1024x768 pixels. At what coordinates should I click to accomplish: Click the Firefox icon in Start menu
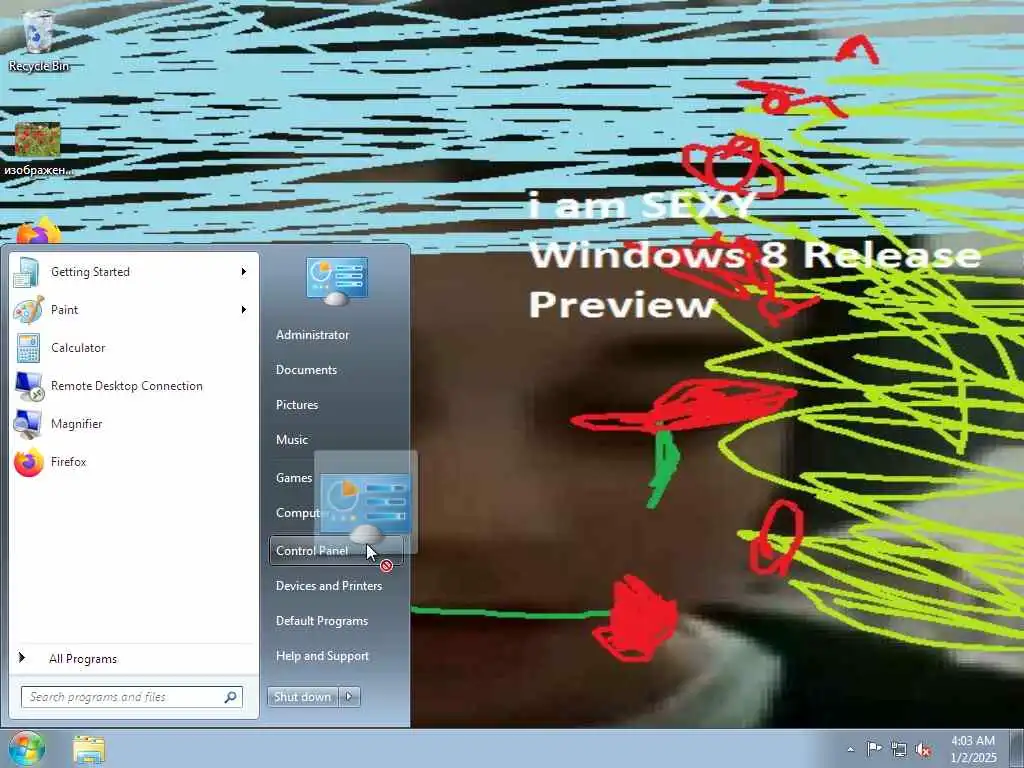(29, 462)
